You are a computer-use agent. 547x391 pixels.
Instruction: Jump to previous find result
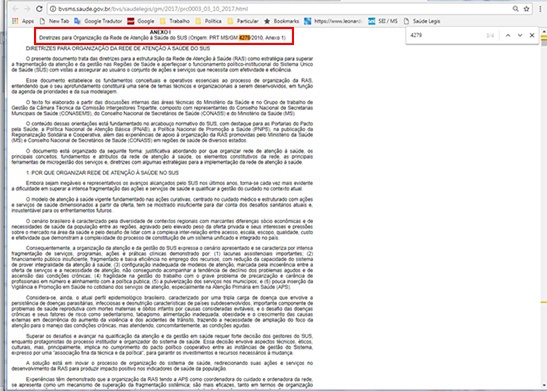[508, 35]
